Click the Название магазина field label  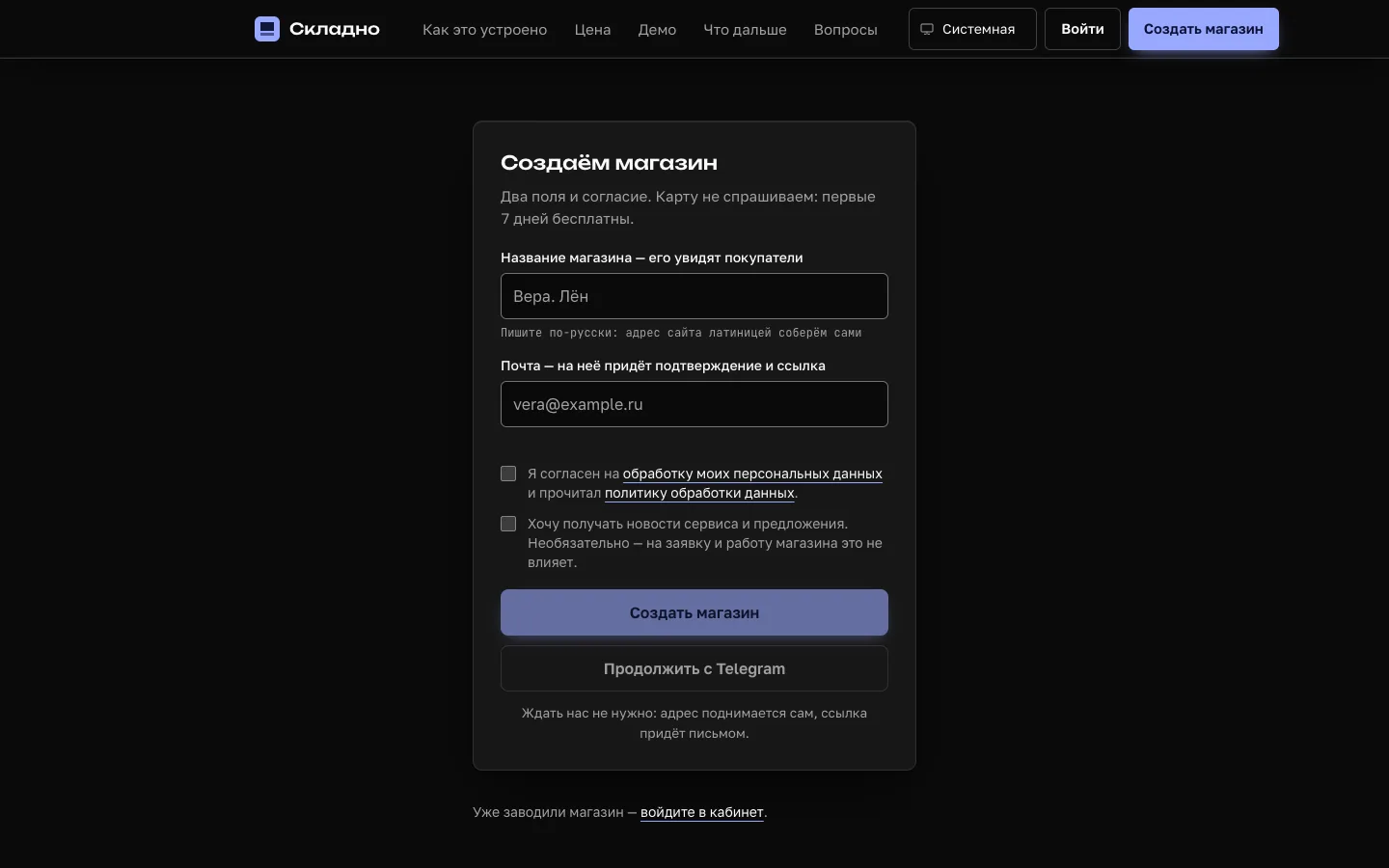coord(652,258)
